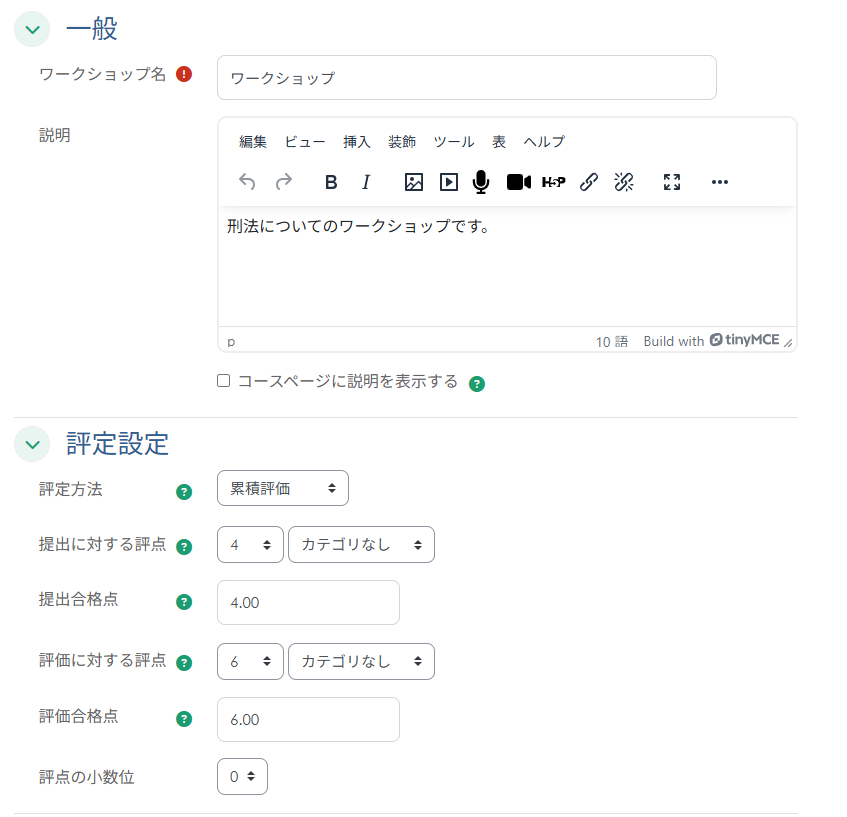The image size is (847, 817).
Task: Click the video recording camera icon
Action: (x=518, y=182)
